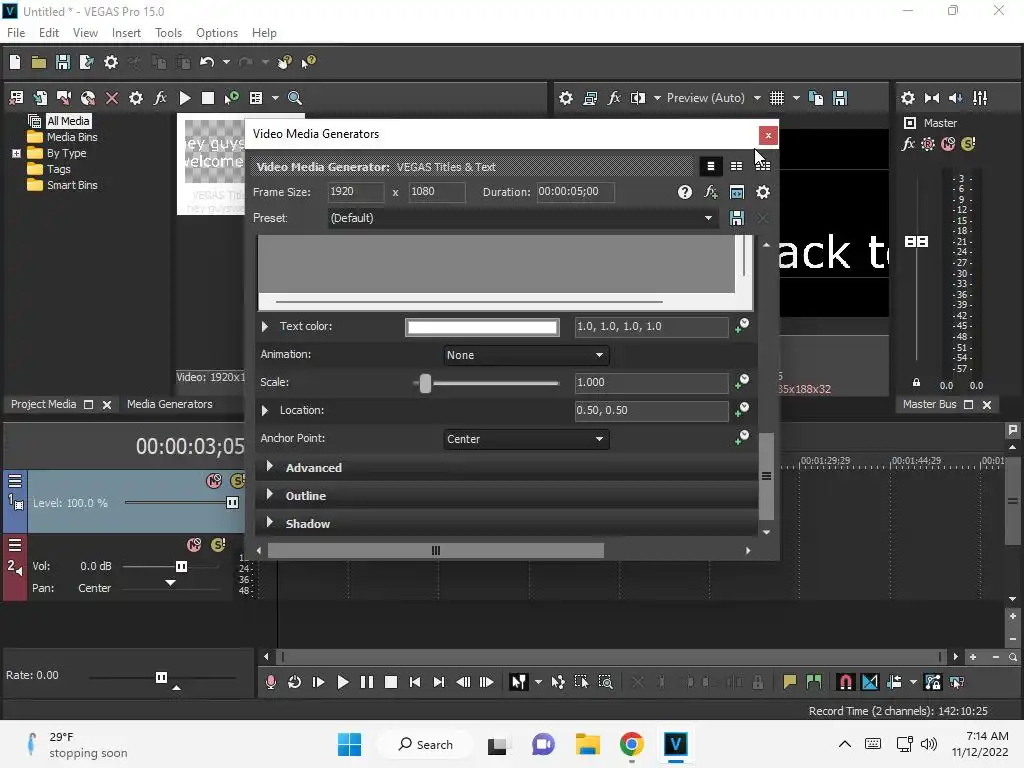
Task: Open the Preset dropdown
Action: (708, 218)
